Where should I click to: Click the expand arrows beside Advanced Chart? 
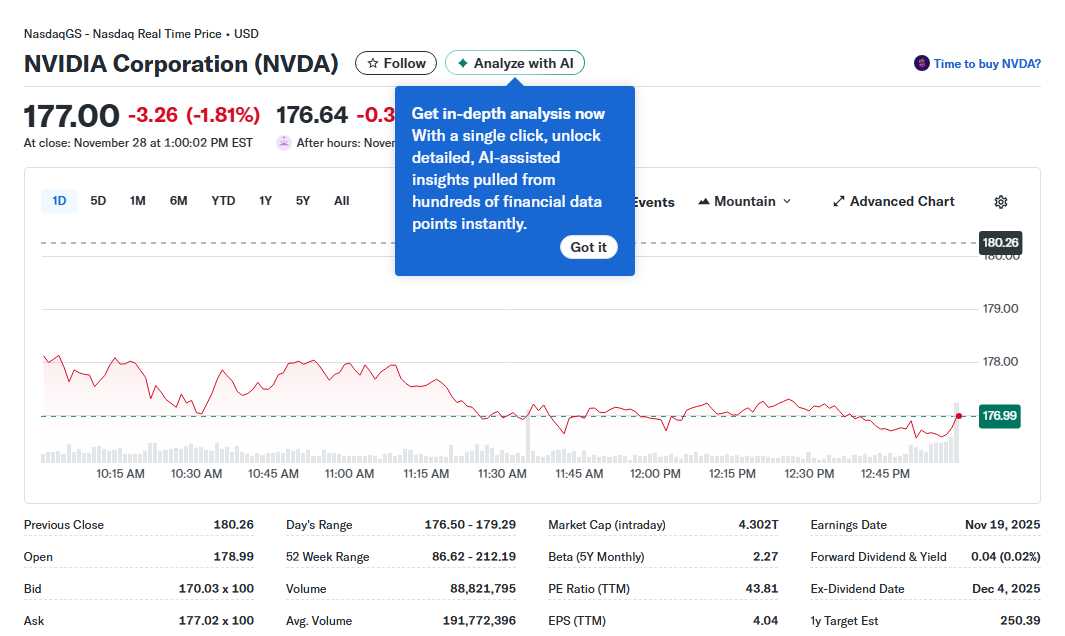click(x=838, y=201)
